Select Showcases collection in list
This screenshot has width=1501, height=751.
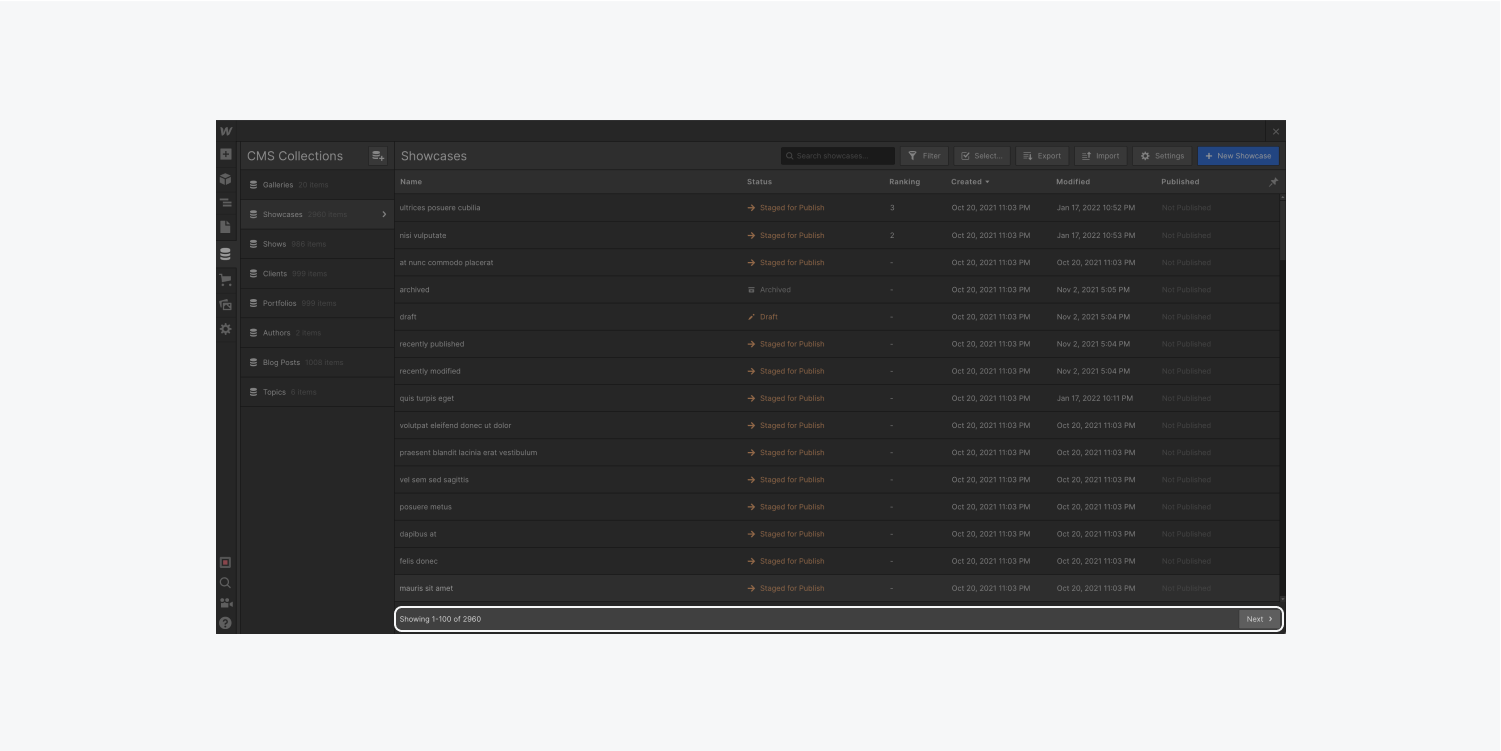click(x=317, y=215)
